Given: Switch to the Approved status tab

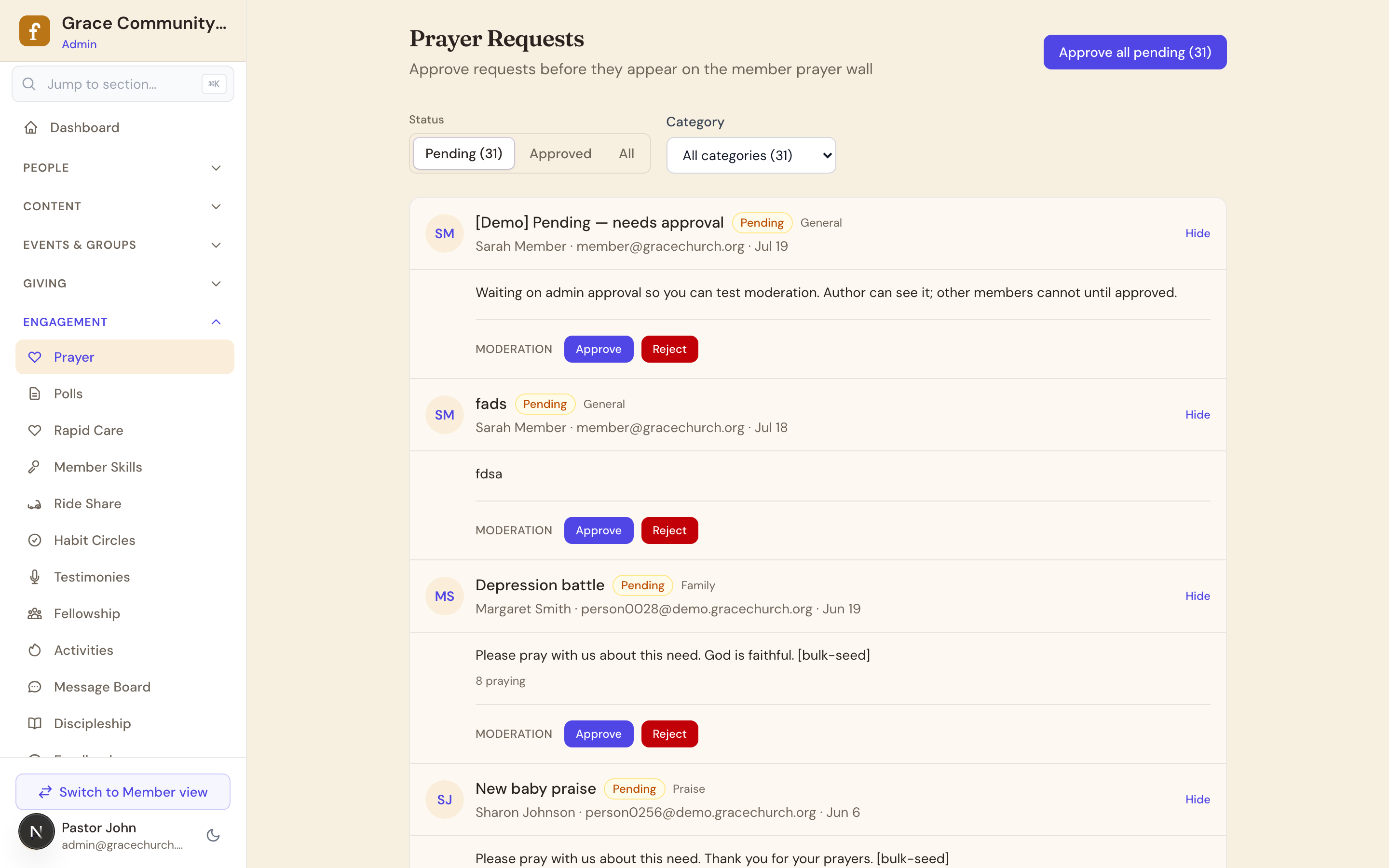Looking at the screenshot, I should (x=560, y=154).
